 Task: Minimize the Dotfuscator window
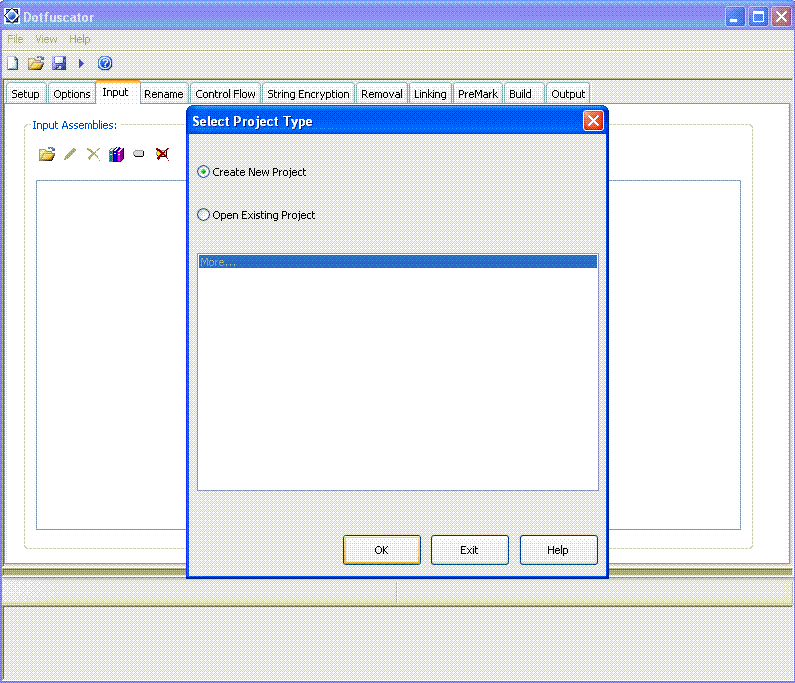(735, 17)
